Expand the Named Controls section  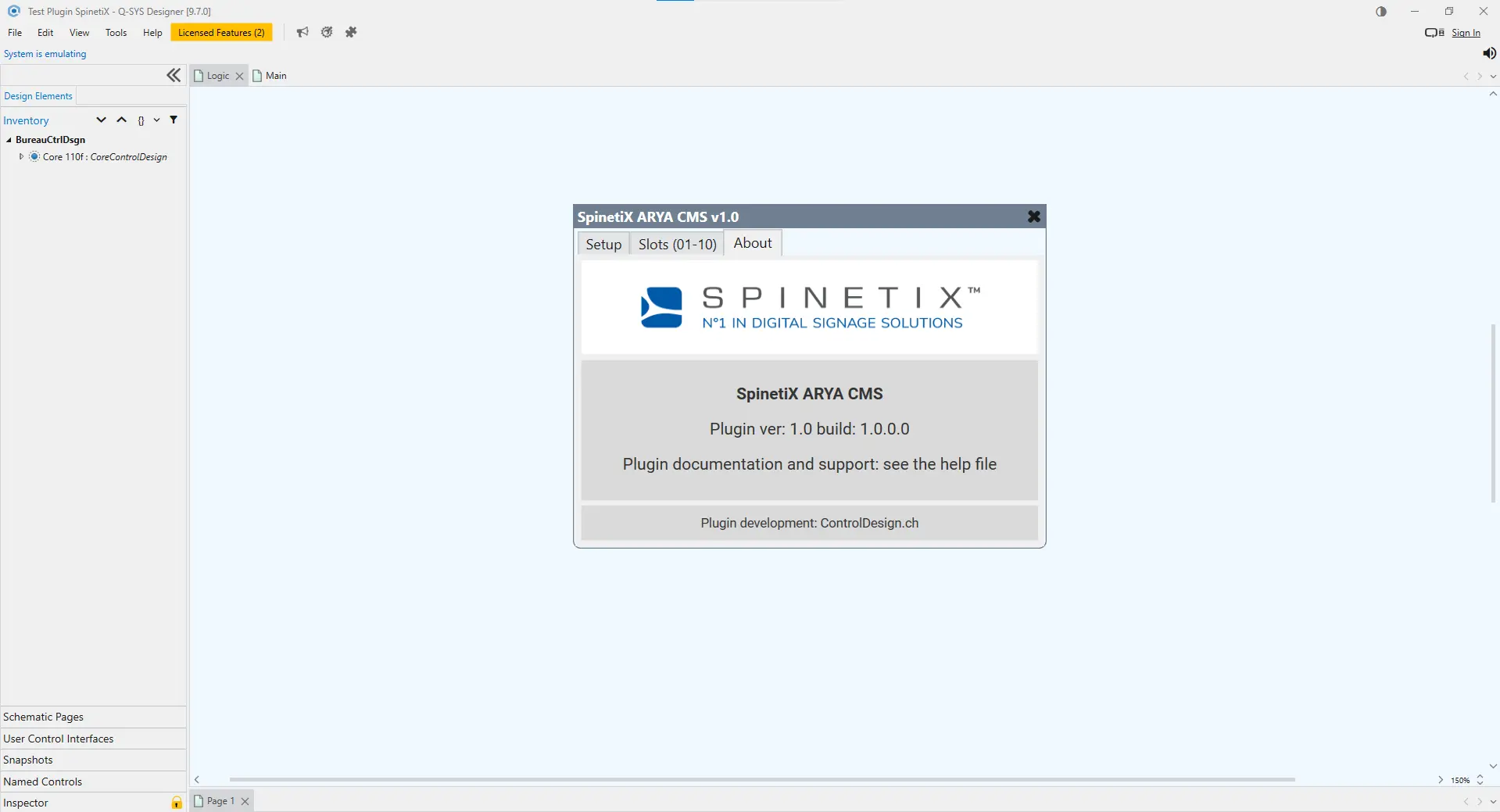pyautogui.click(x=94, y=782)
